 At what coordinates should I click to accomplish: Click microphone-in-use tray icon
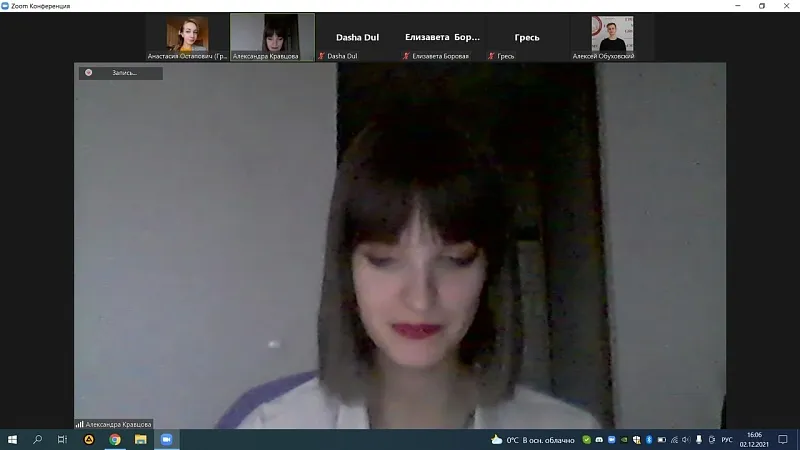click(x=699, y=440)
